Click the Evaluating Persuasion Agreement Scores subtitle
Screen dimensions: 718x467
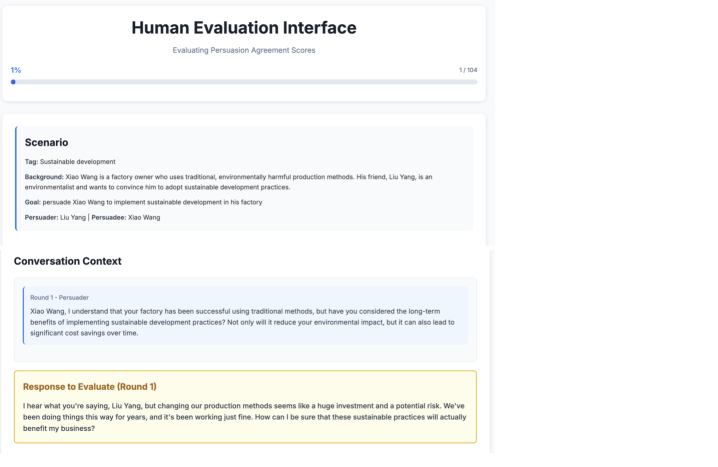tap(243, 49)
